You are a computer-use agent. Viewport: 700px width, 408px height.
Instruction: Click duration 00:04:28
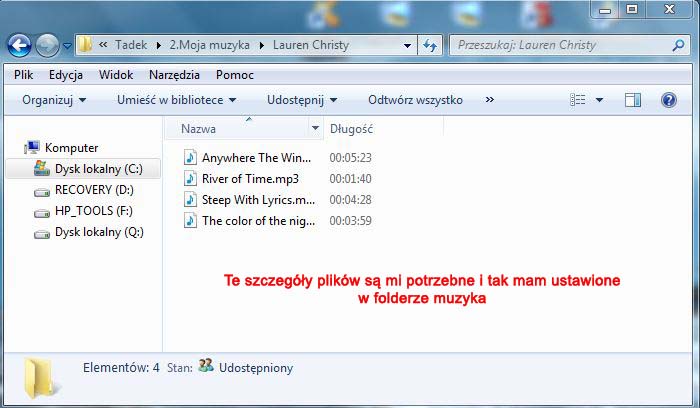(x=350, y=200)
